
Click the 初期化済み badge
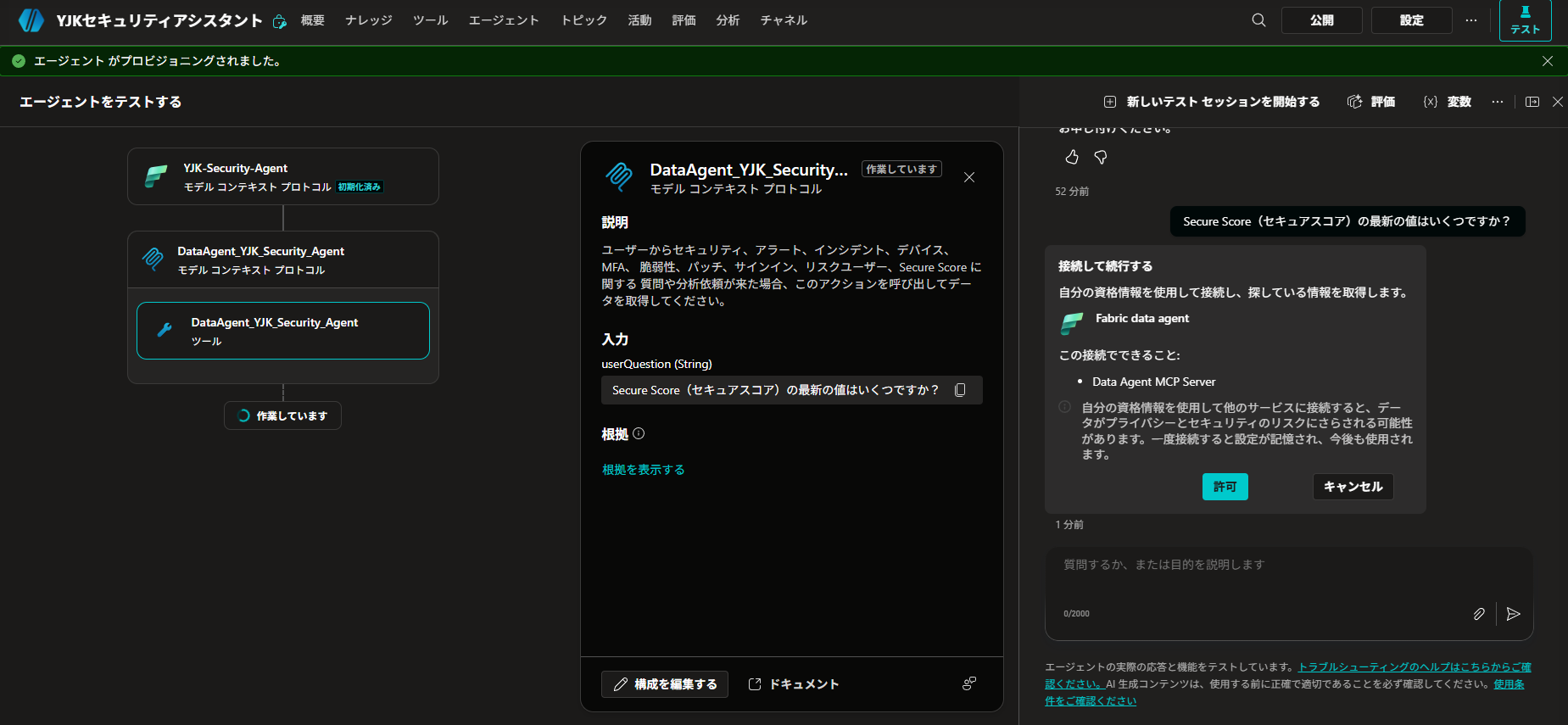(x=360, y=187)
